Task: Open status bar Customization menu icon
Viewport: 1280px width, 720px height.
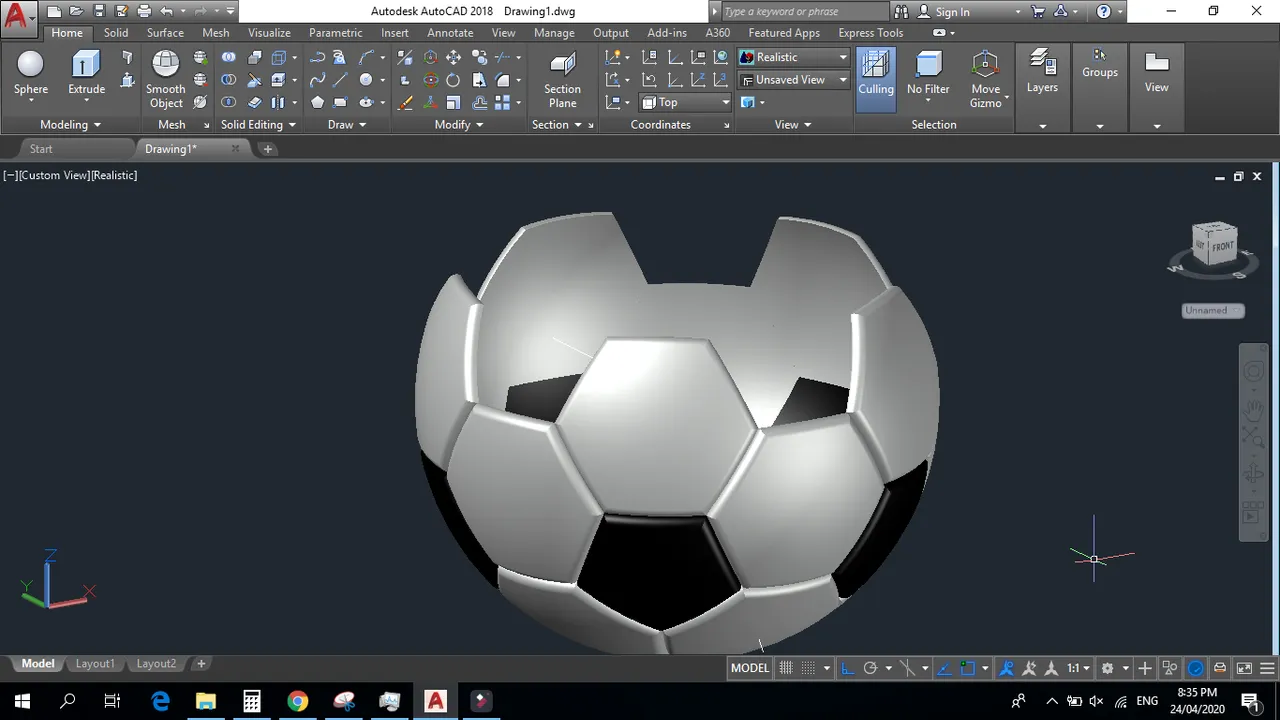Action: click(x=1267, y=668)
